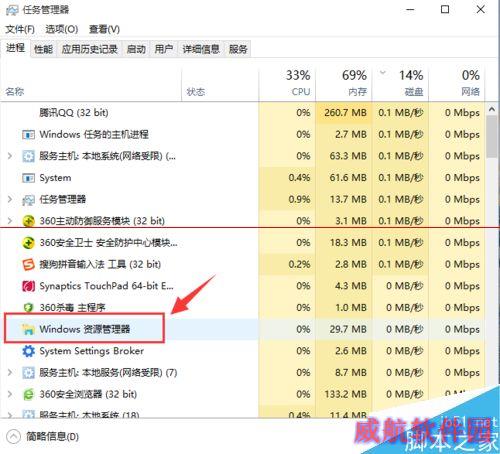Click the 360安全卫士 安全防护中心模块 icon
The image size is (500, 454).
coord(28,243)
